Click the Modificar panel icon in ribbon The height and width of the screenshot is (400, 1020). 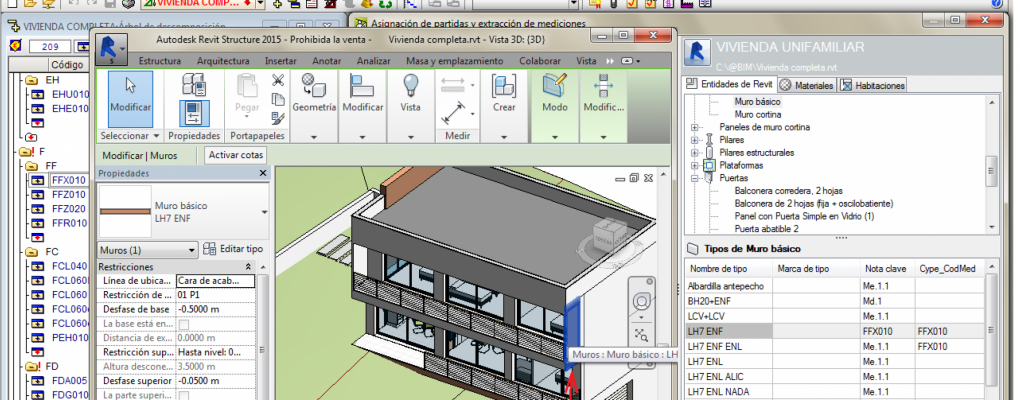click(x=362, y=85)
